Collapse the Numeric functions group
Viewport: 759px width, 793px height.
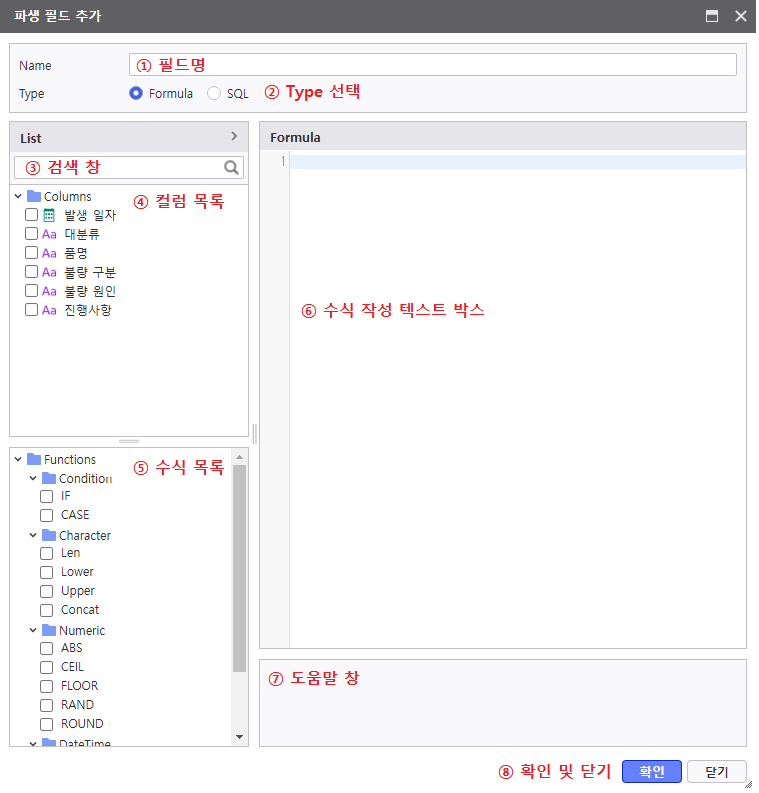coord(34,631)
